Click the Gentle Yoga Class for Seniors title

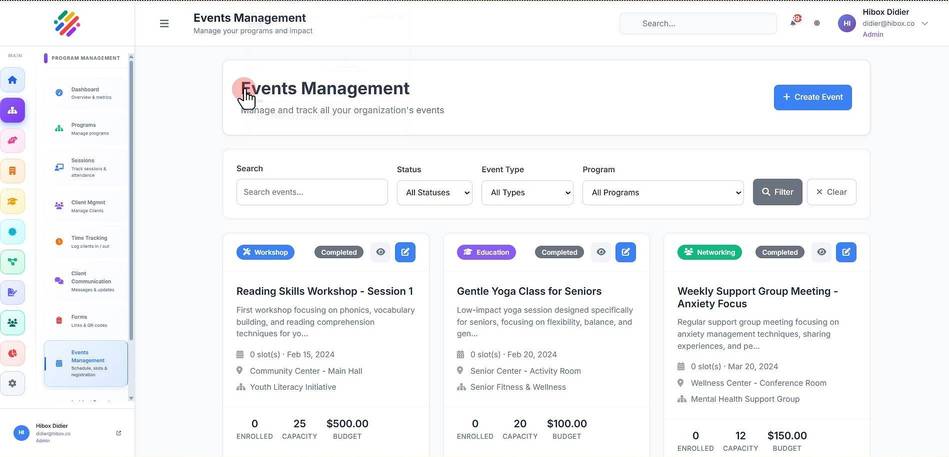click(529, 291)
